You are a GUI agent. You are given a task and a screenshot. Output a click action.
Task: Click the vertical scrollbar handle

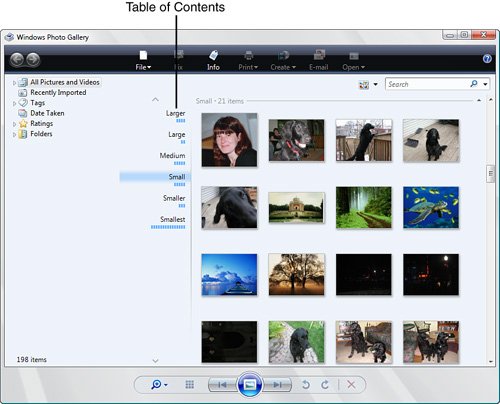click(x=490, y=174)
